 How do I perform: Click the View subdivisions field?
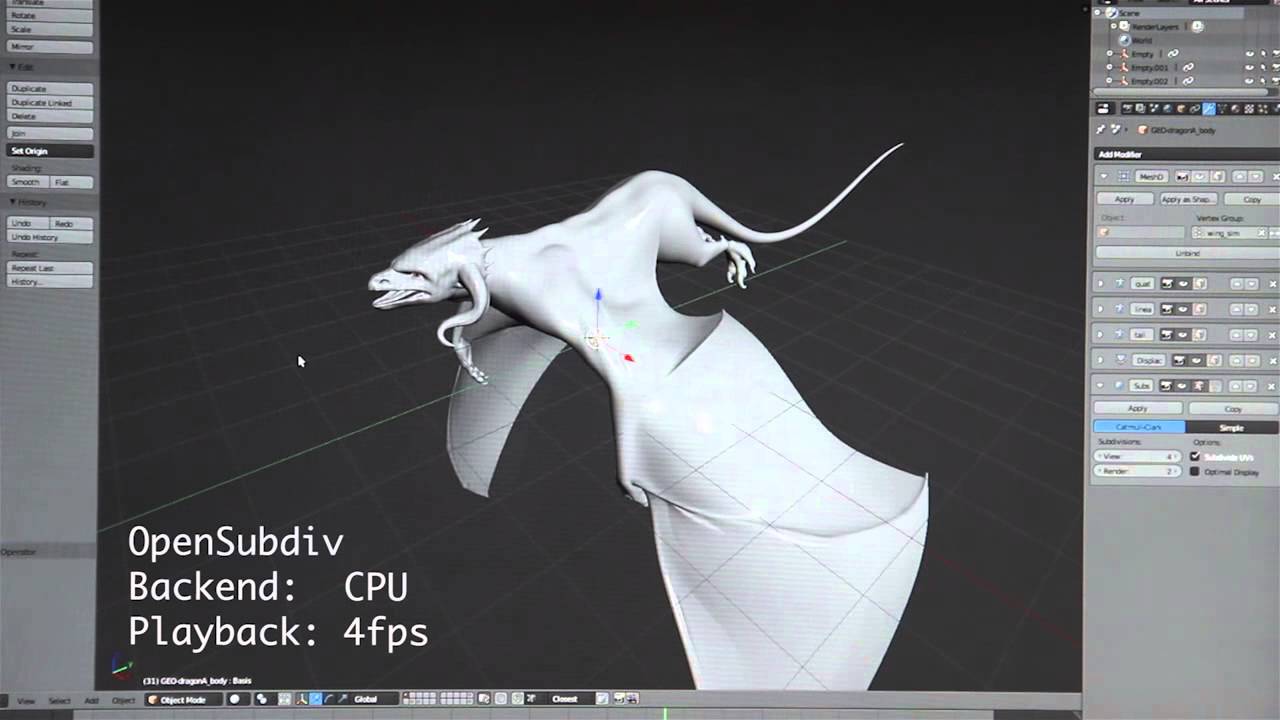click(1139, 457)
